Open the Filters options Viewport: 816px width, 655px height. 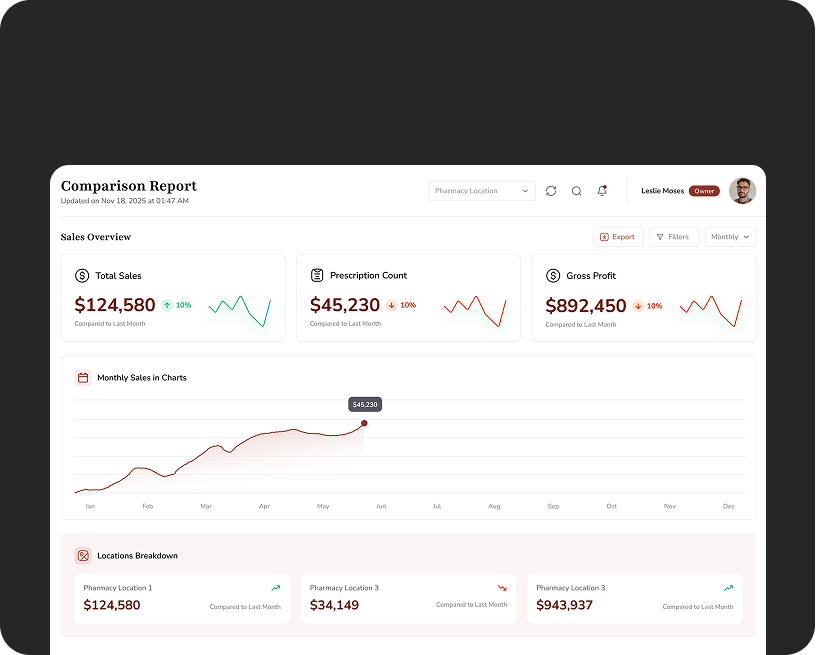pyautogui.click(x=673, y=236)
